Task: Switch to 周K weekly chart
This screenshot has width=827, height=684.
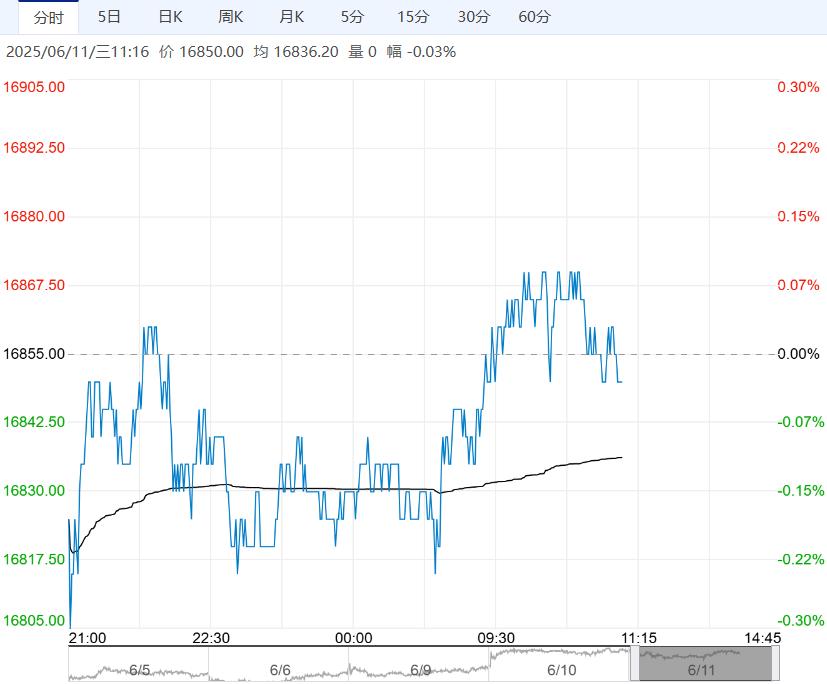Action: point(231,17)
